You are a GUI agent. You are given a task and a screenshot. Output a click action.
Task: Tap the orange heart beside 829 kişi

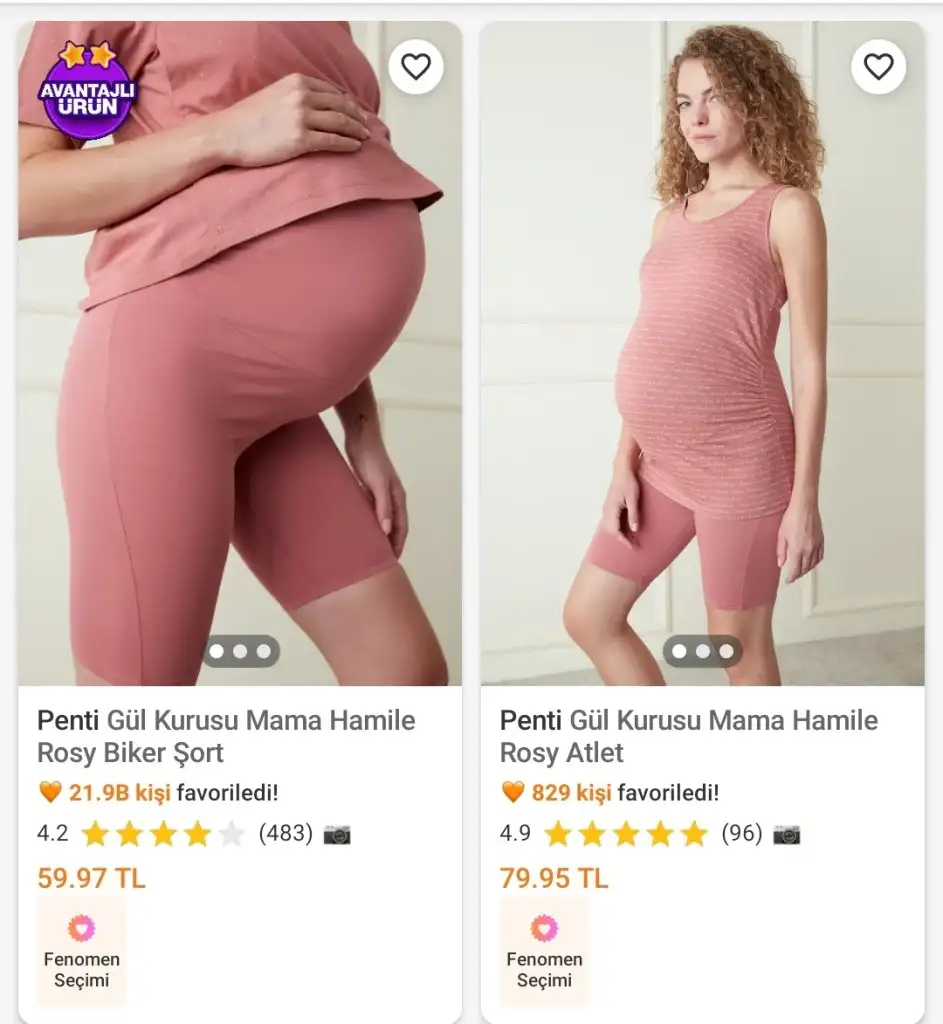pos(513,793)
